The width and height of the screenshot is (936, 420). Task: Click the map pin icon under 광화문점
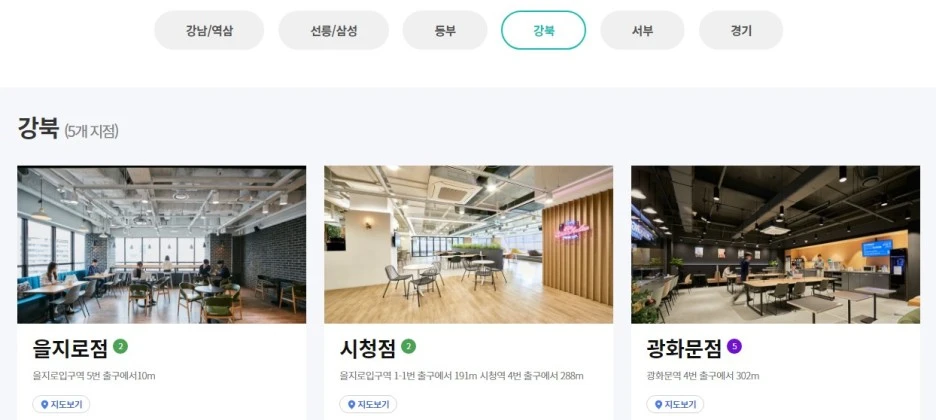coord(658,404)
